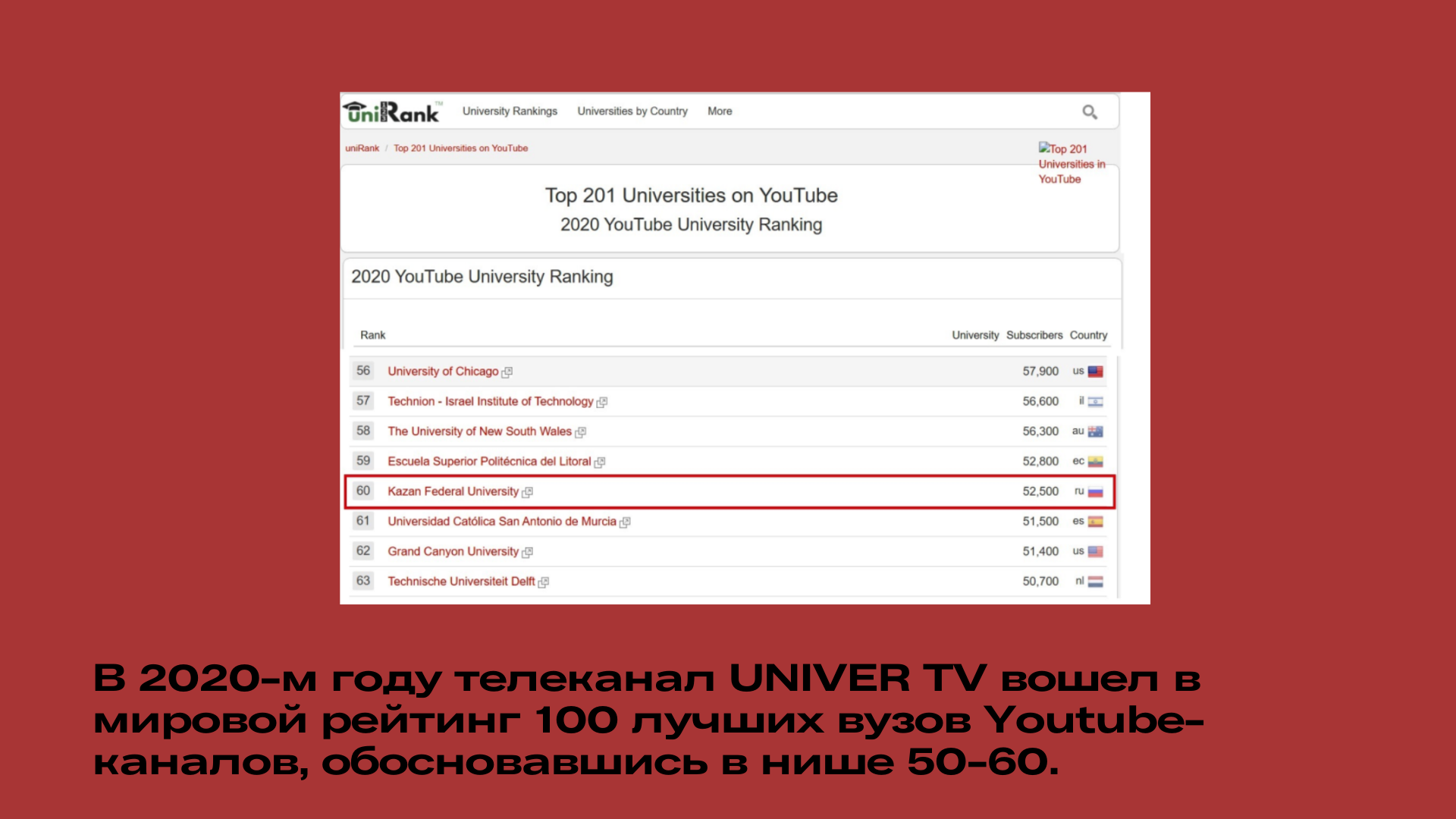1456x819 pixels.
Task: Click Australia flag in New South Wales row
Action: [1096, 431]
